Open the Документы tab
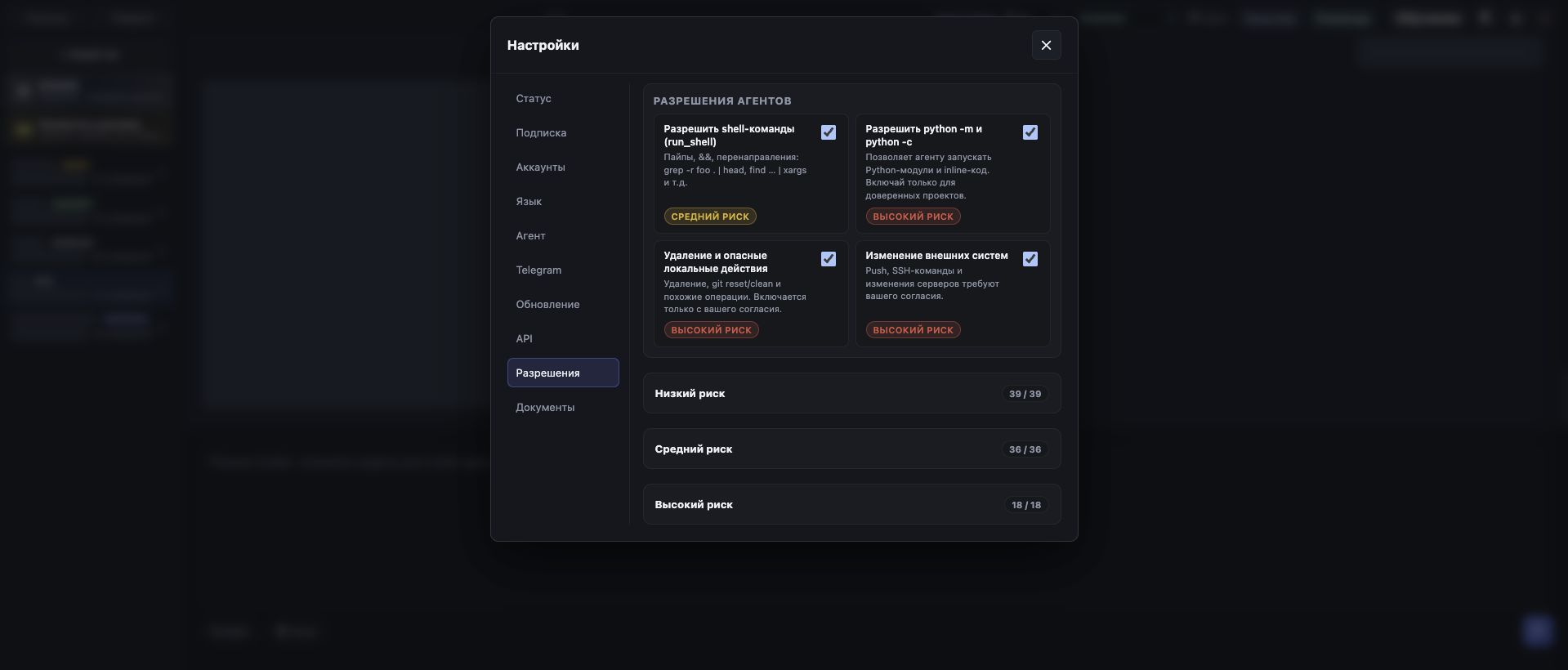The image size is (1568, 670). click(563, 407)
